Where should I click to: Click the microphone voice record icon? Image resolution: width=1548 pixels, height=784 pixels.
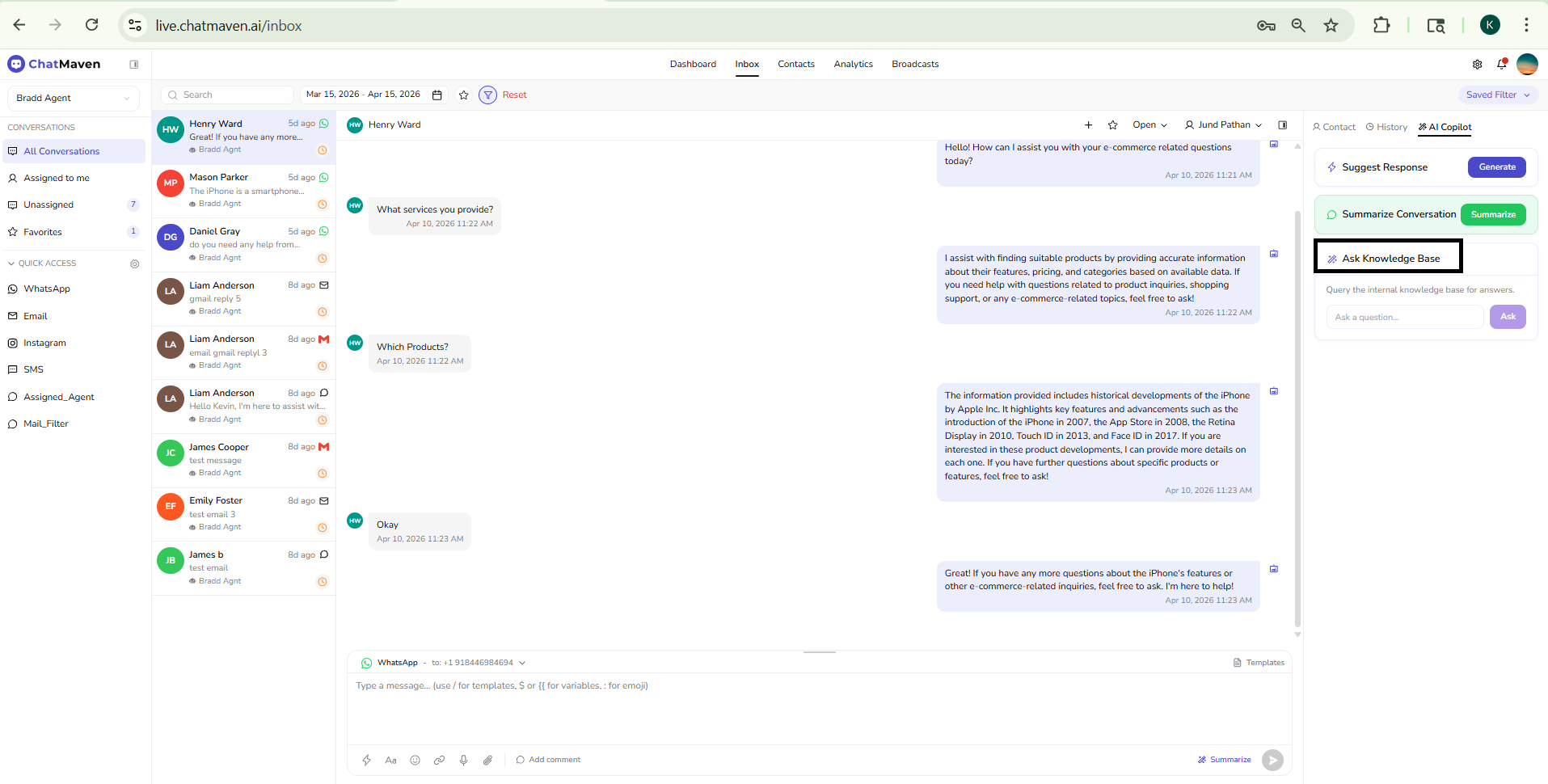[x=463, y=760]
